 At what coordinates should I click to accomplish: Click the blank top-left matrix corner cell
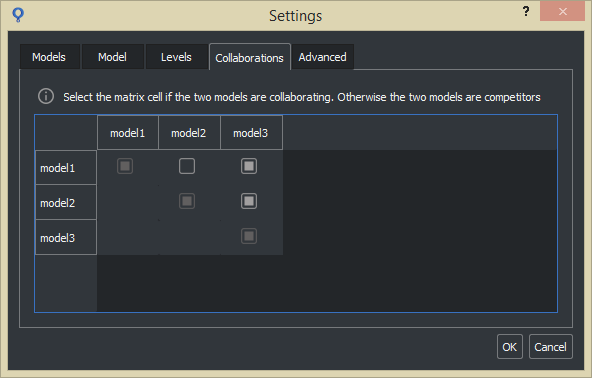coord(66,133)
